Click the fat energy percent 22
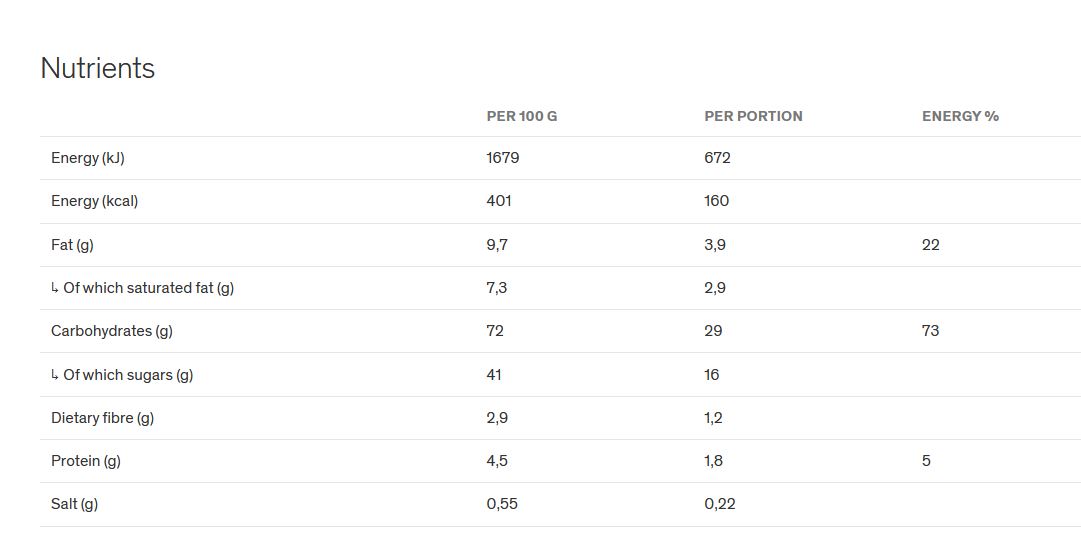This screenshot has height=560, width=1081. click(931, 245)
